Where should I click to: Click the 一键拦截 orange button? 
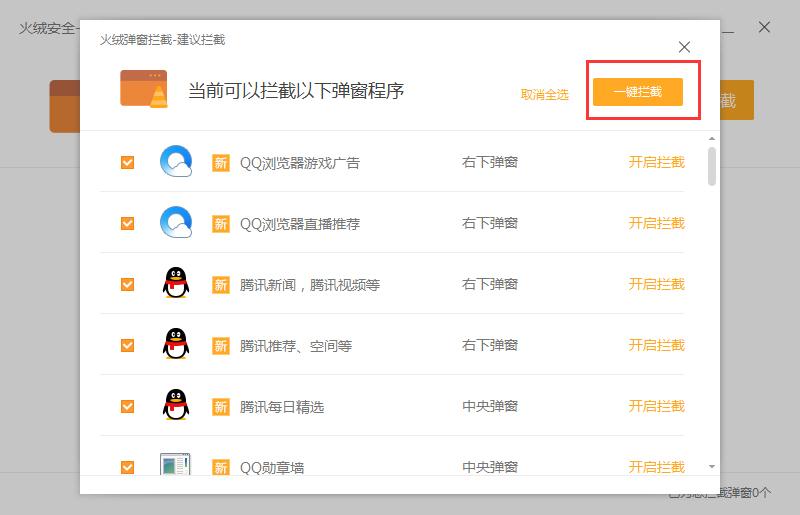pos(638,92)
